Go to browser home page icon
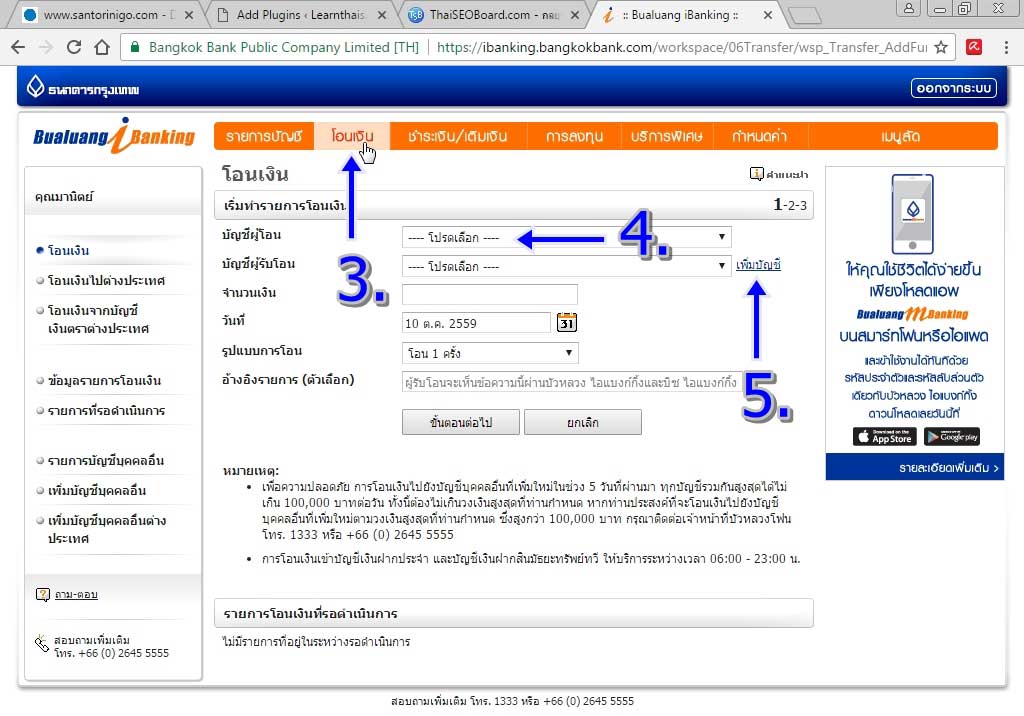1024x716 pixels. click(x=102, y=47)
